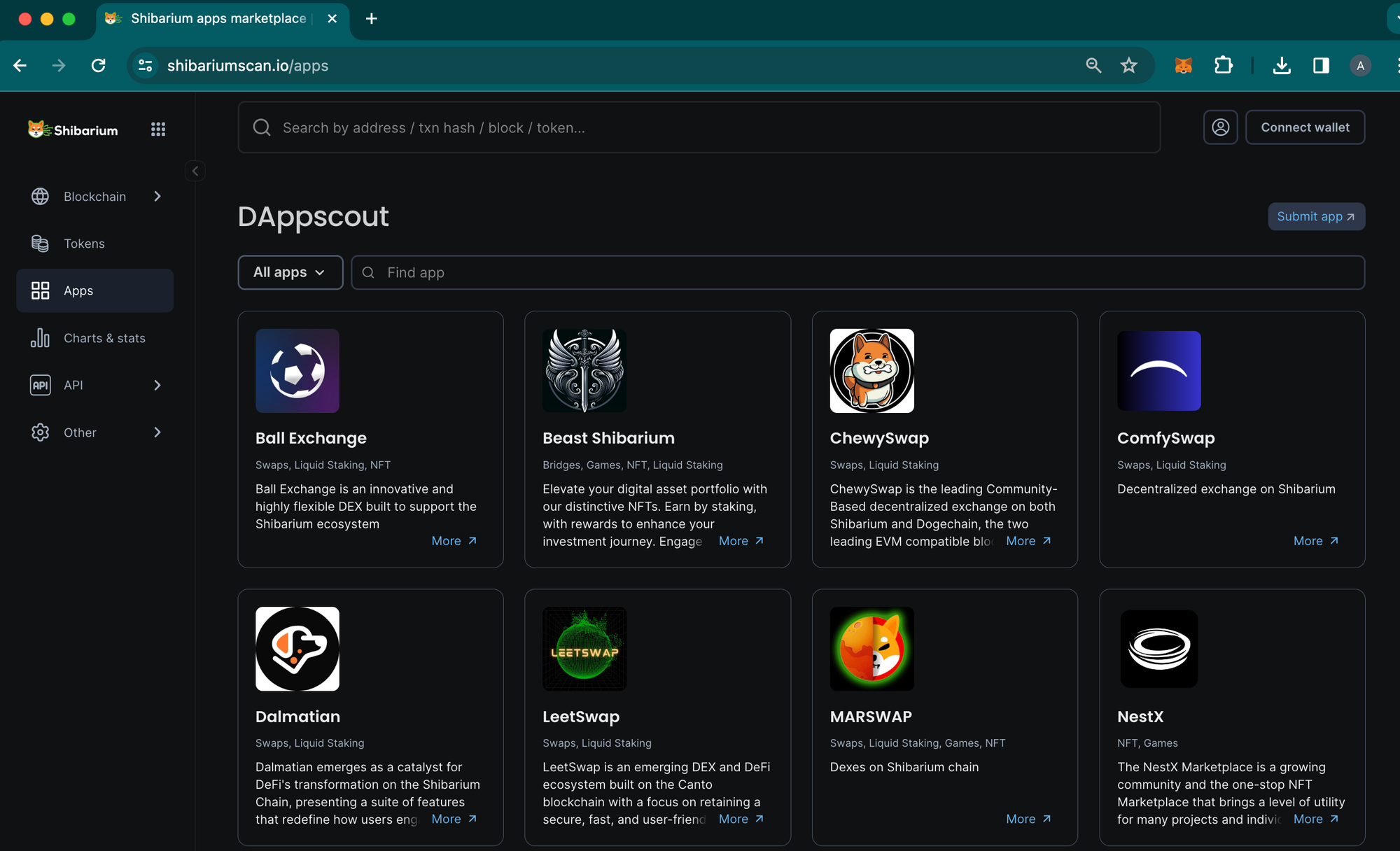Click the Ball Exchange app icon
The width and height of the screenshot is (1400, 851).
pyautogui.click(x=298, y=370)
